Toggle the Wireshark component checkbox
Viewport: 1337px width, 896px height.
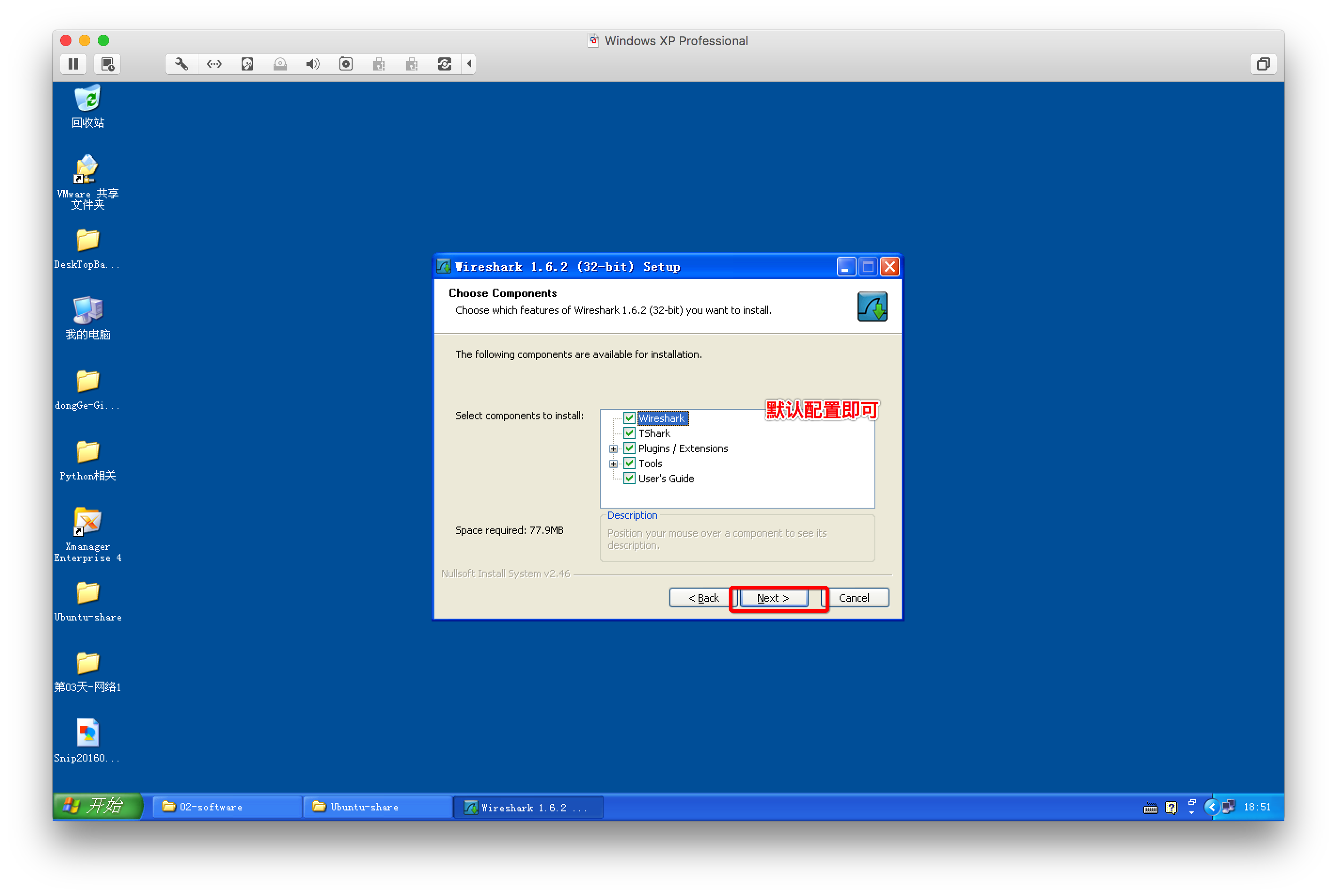click(629, 418)
